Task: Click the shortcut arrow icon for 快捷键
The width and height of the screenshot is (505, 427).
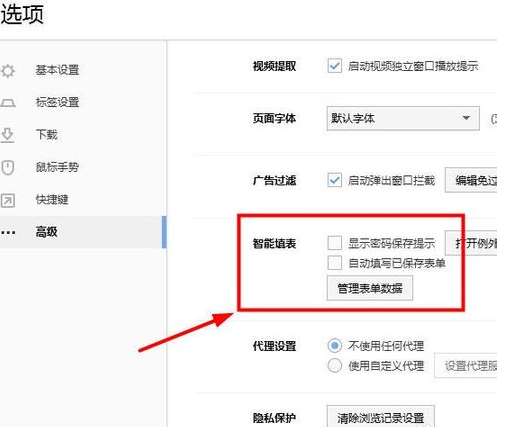Action: (8, 200)
